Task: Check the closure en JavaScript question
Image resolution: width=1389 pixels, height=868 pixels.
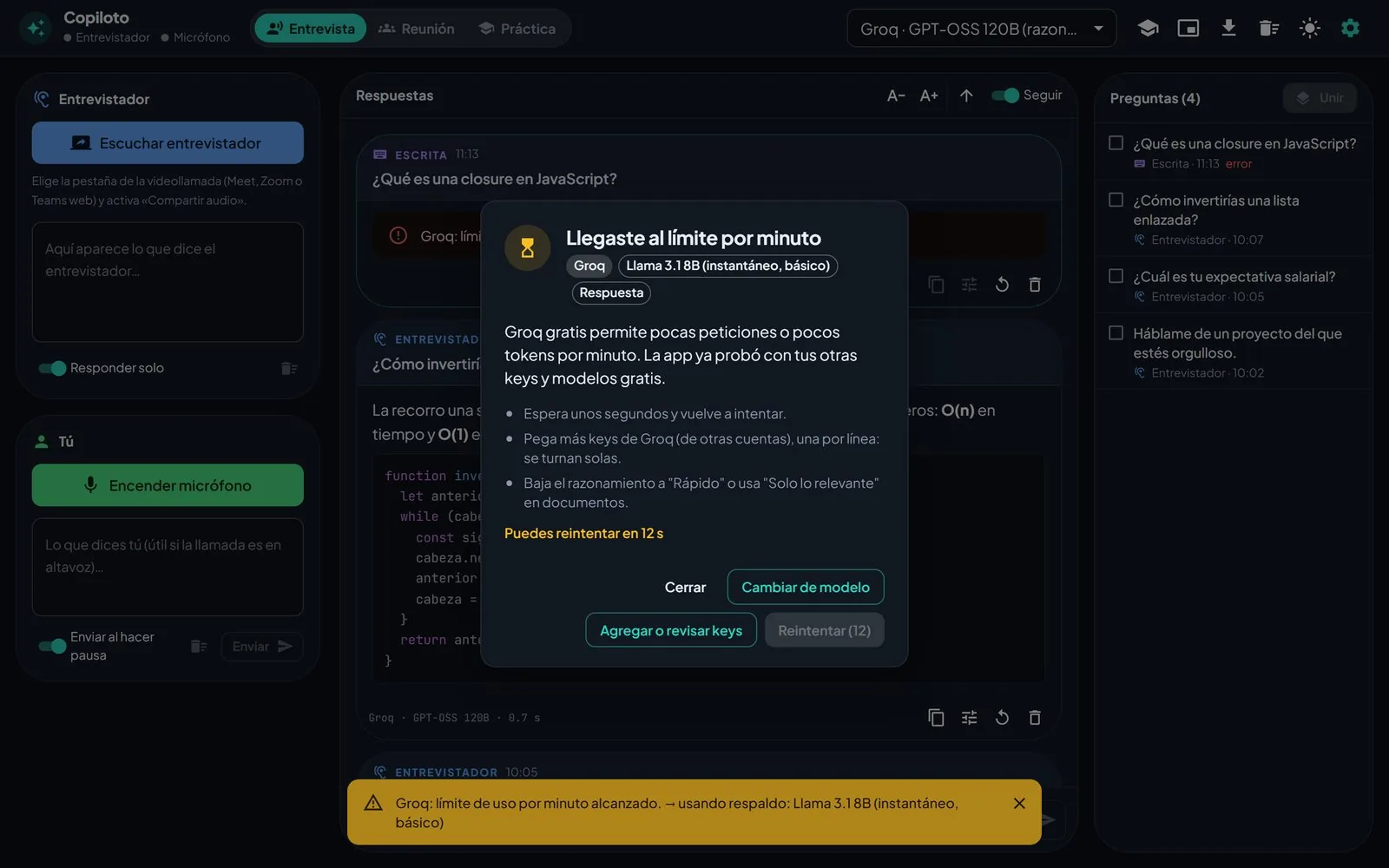Action: click(x=1116, y=143)
